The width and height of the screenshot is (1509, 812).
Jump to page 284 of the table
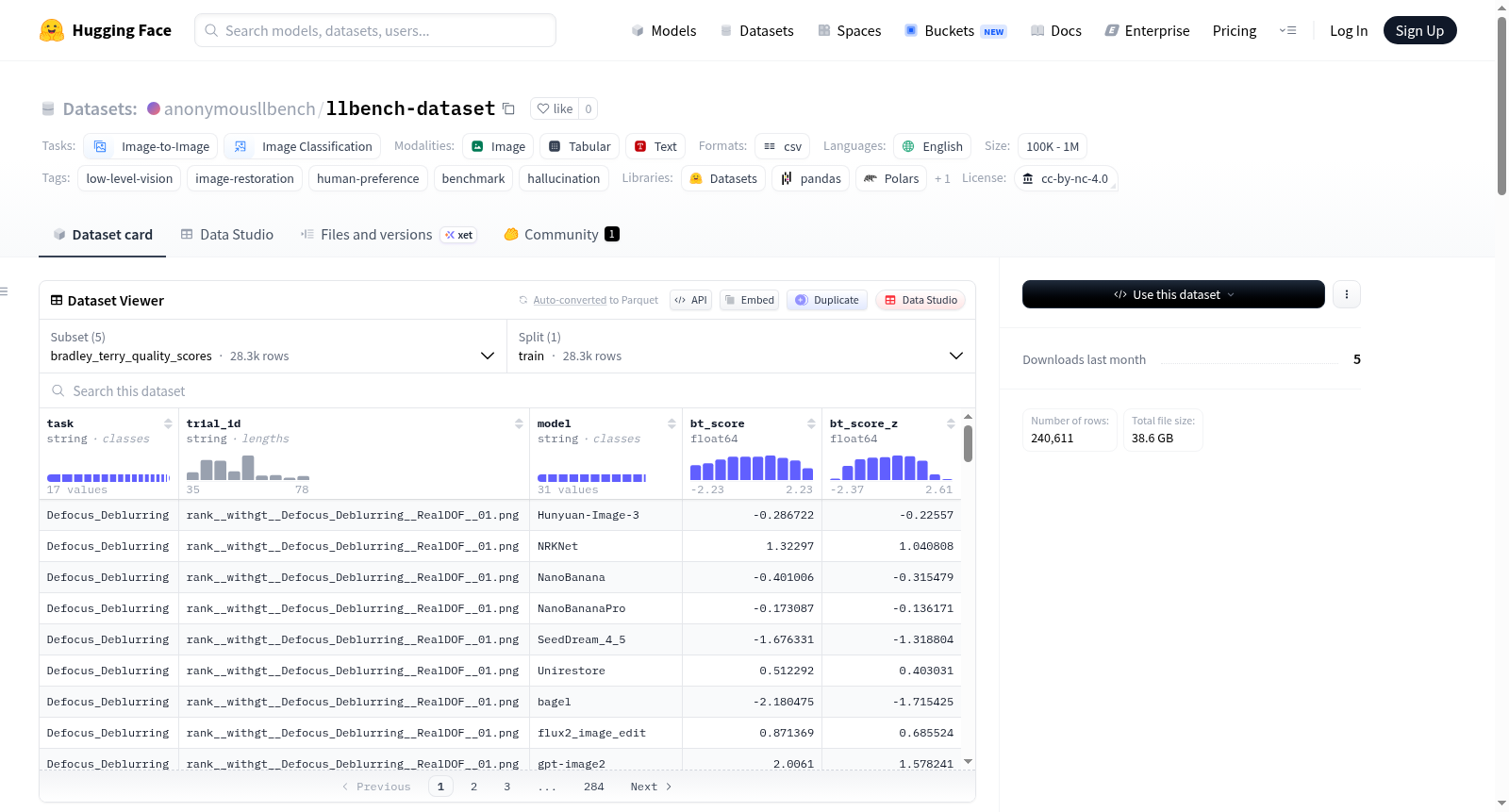point(593,787)
